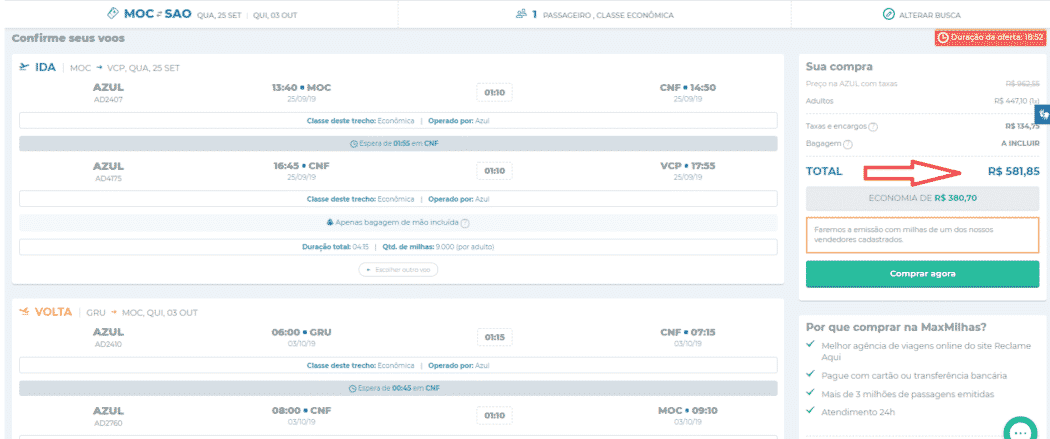Open info icon next to Bagagem
Image resolution: width=1050 pixels, height=439 pixels.
[x=848, y=144]
